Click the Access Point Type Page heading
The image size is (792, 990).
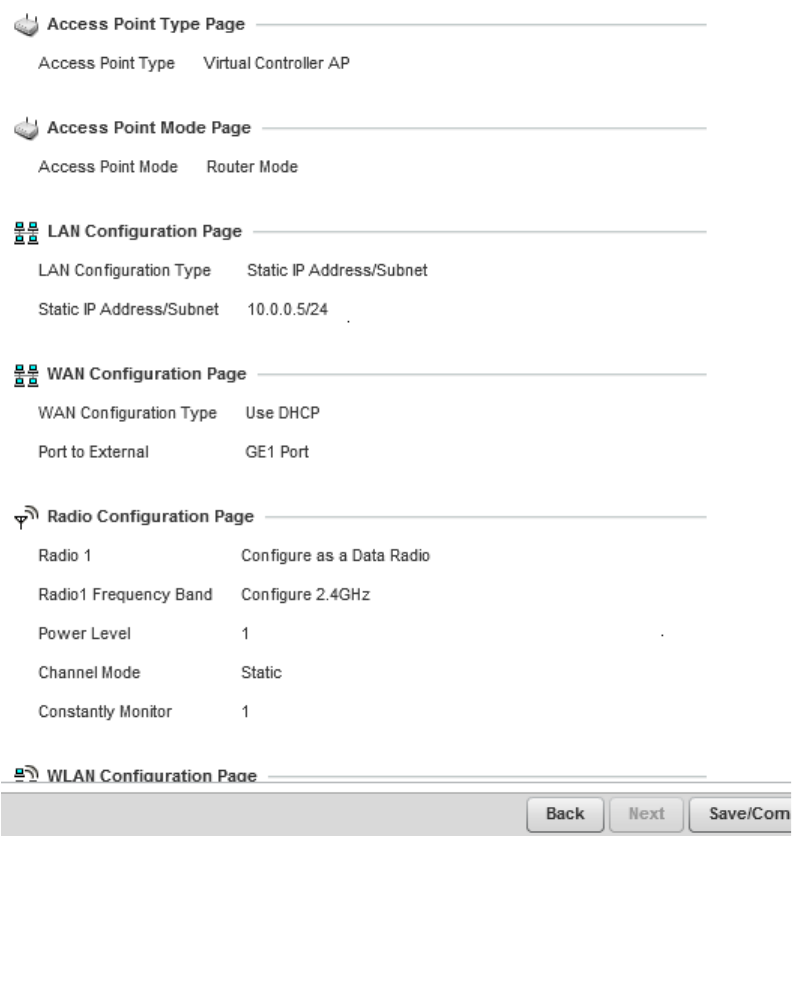click(x=146, y=23)
